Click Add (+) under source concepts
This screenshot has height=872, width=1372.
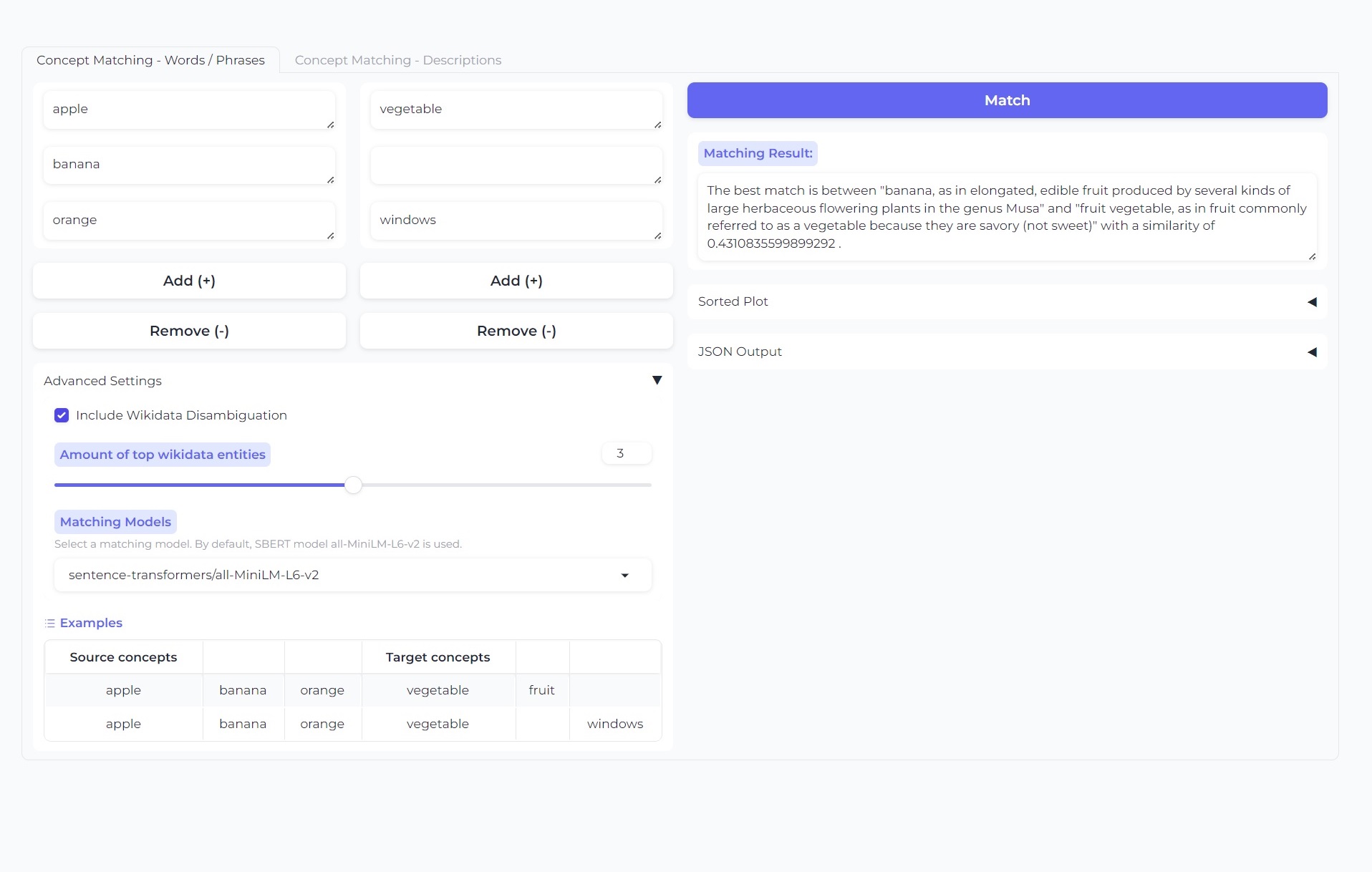pos(189,281)
